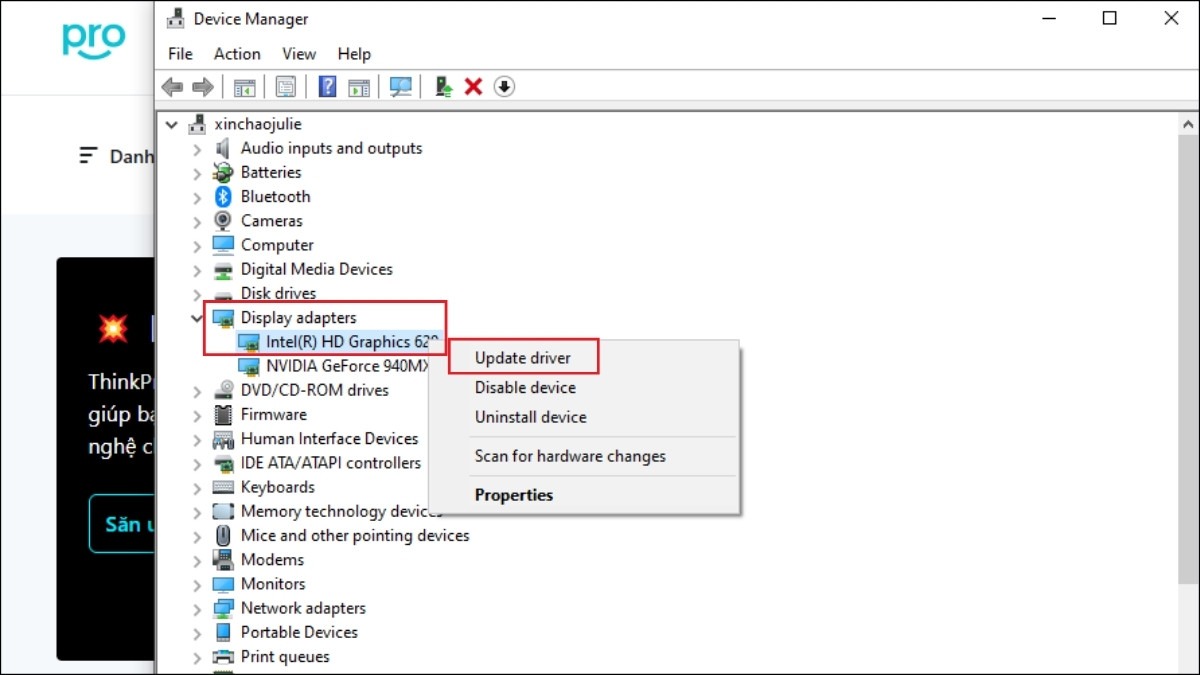Click the adapter icon beside NVIDIA GeForce 940MX

(x=249, y=366)
